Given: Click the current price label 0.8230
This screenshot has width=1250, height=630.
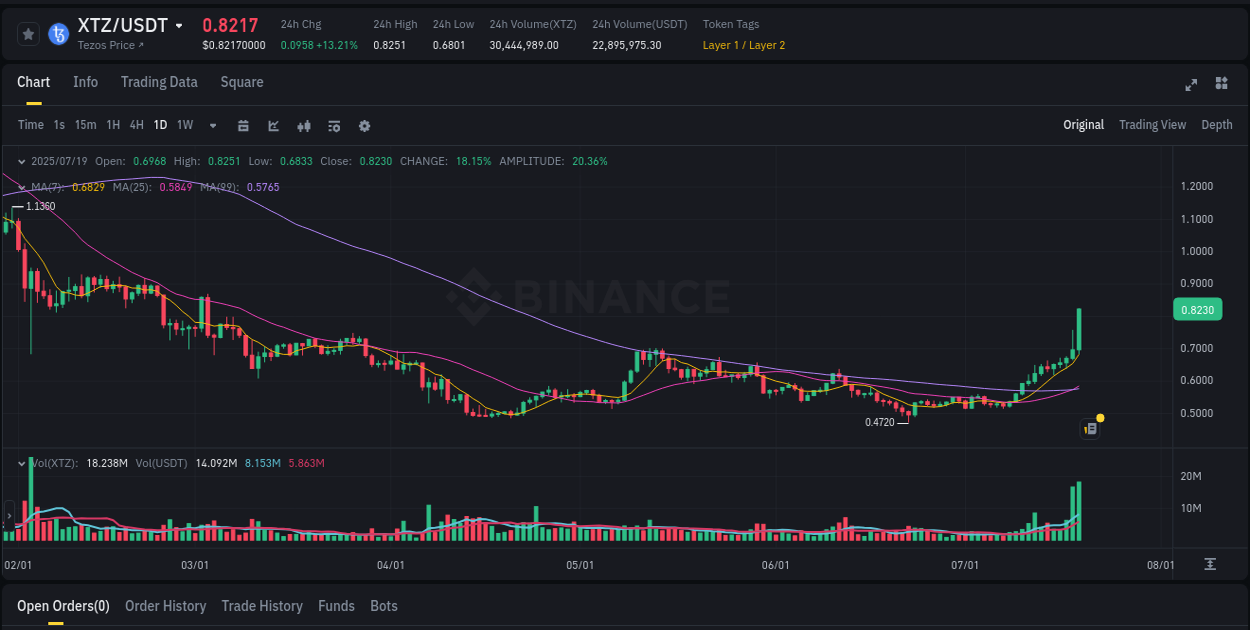Looking at the screenshot, I should click(1198, 309).
